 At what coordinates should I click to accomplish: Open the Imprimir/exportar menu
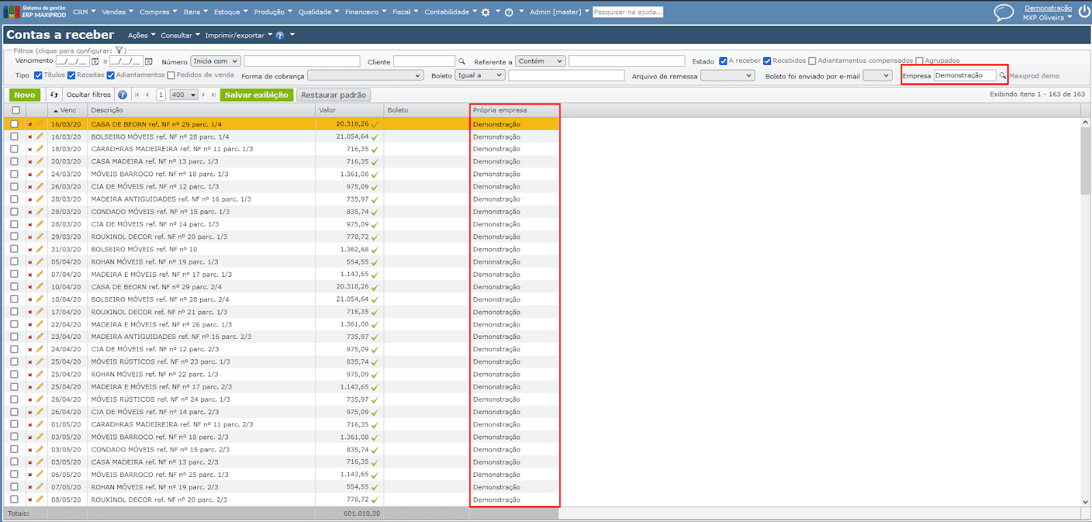click(237, 35)
